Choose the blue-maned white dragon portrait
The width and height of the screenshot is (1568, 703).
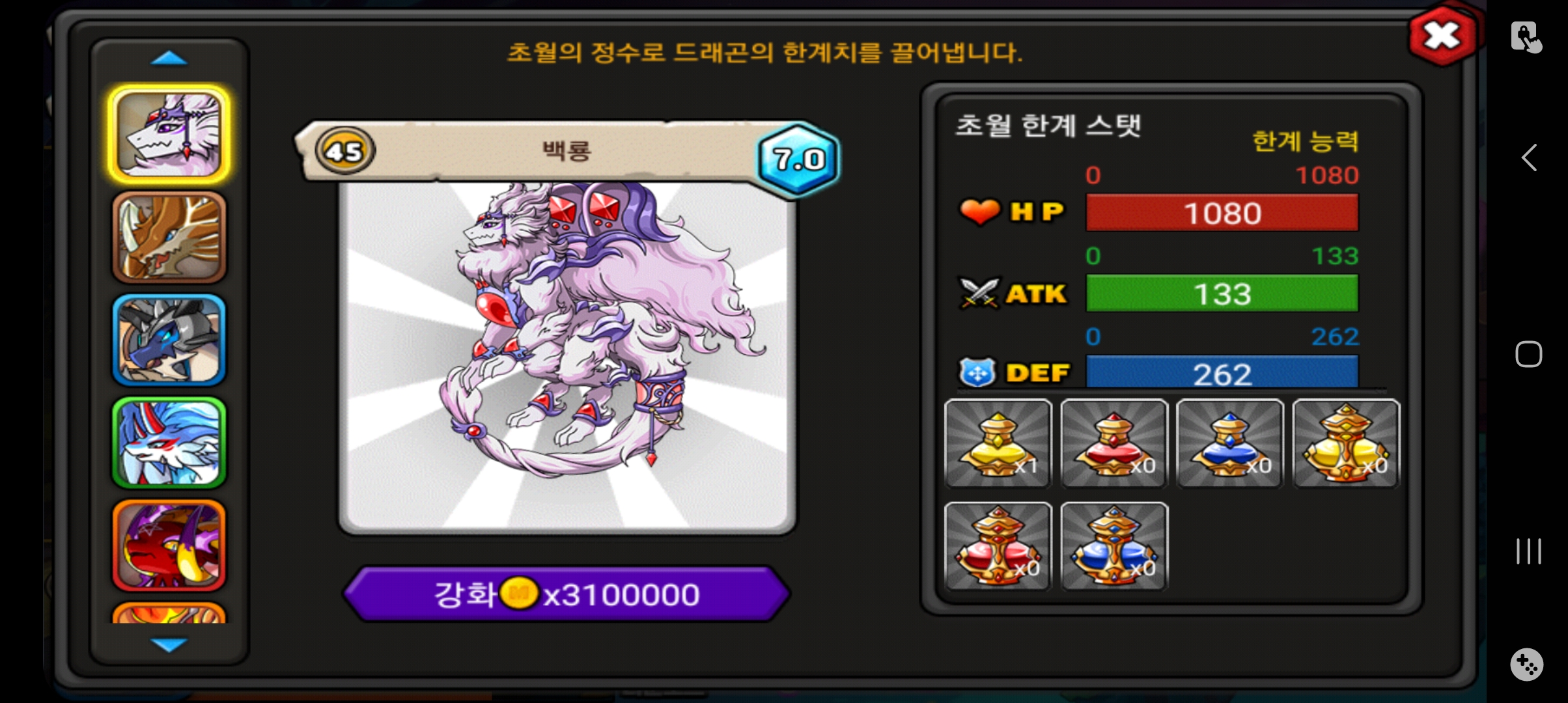click(169, 443)
